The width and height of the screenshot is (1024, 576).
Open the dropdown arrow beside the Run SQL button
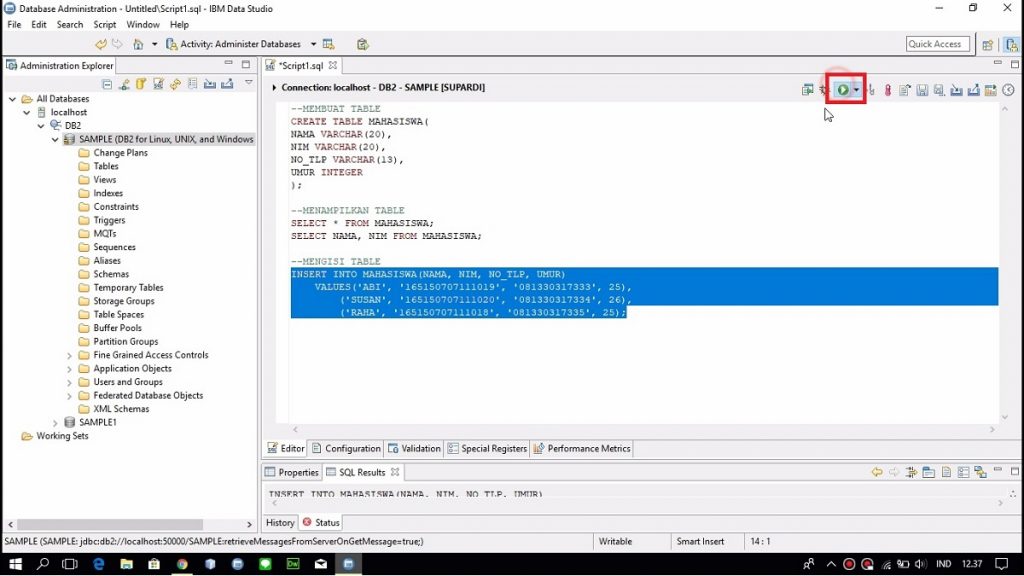click(856, 90)
